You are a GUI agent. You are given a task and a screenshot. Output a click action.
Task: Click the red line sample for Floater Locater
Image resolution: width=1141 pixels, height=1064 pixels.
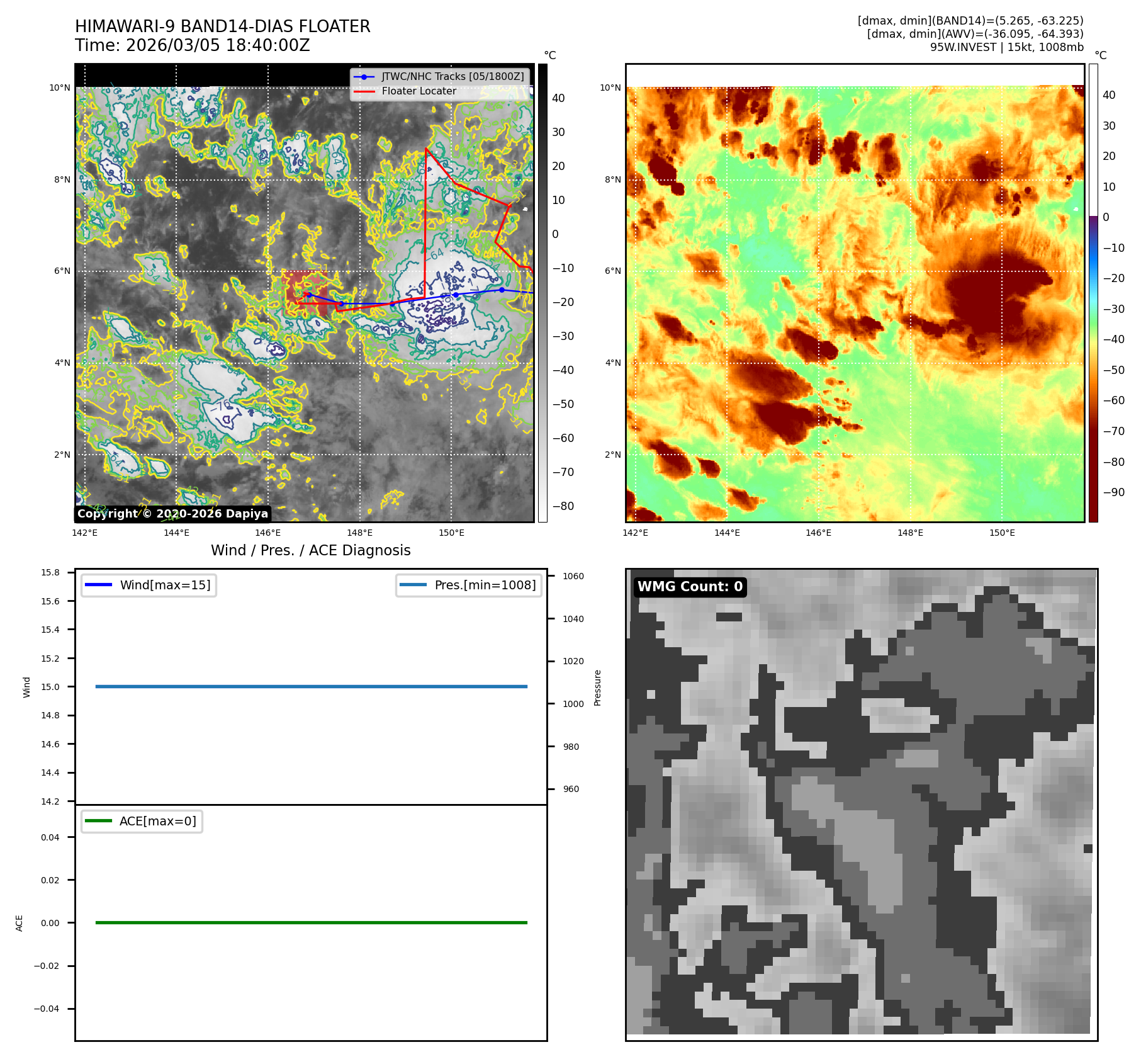click(364, 91)
